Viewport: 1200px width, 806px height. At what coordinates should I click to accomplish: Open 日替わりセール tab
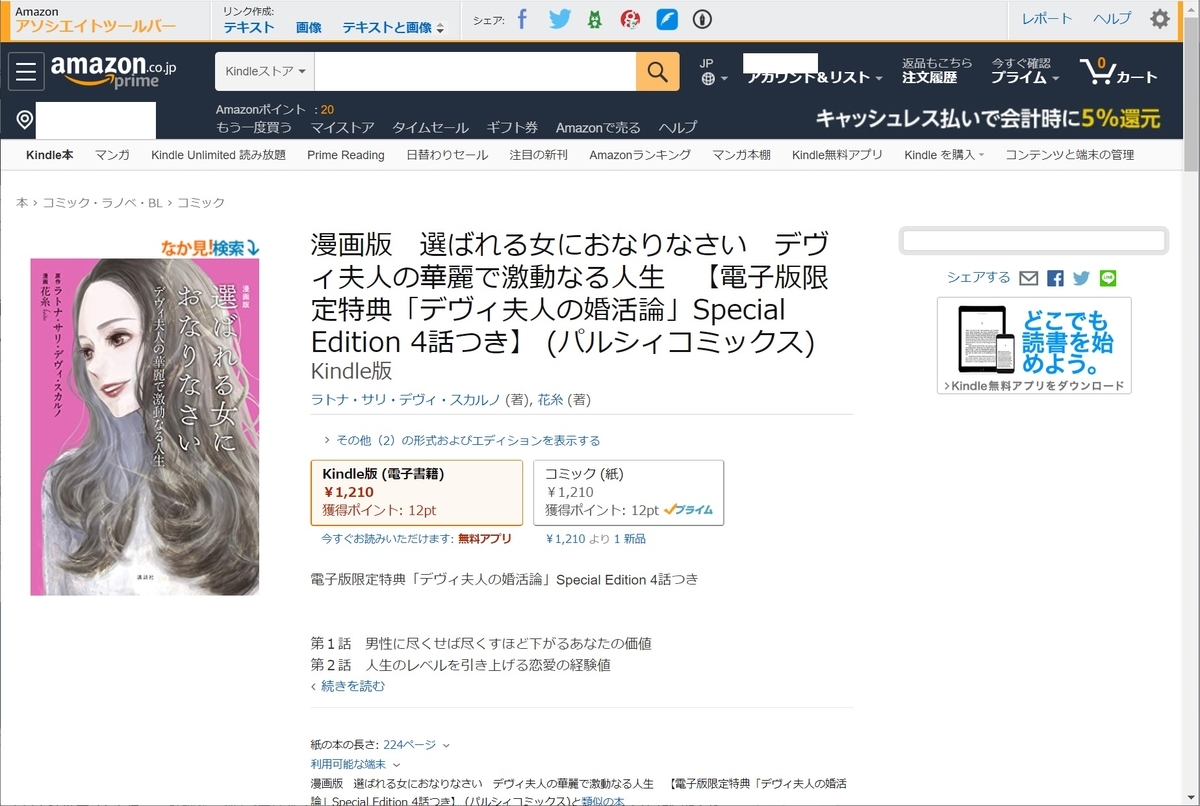[x=447, y=155]
